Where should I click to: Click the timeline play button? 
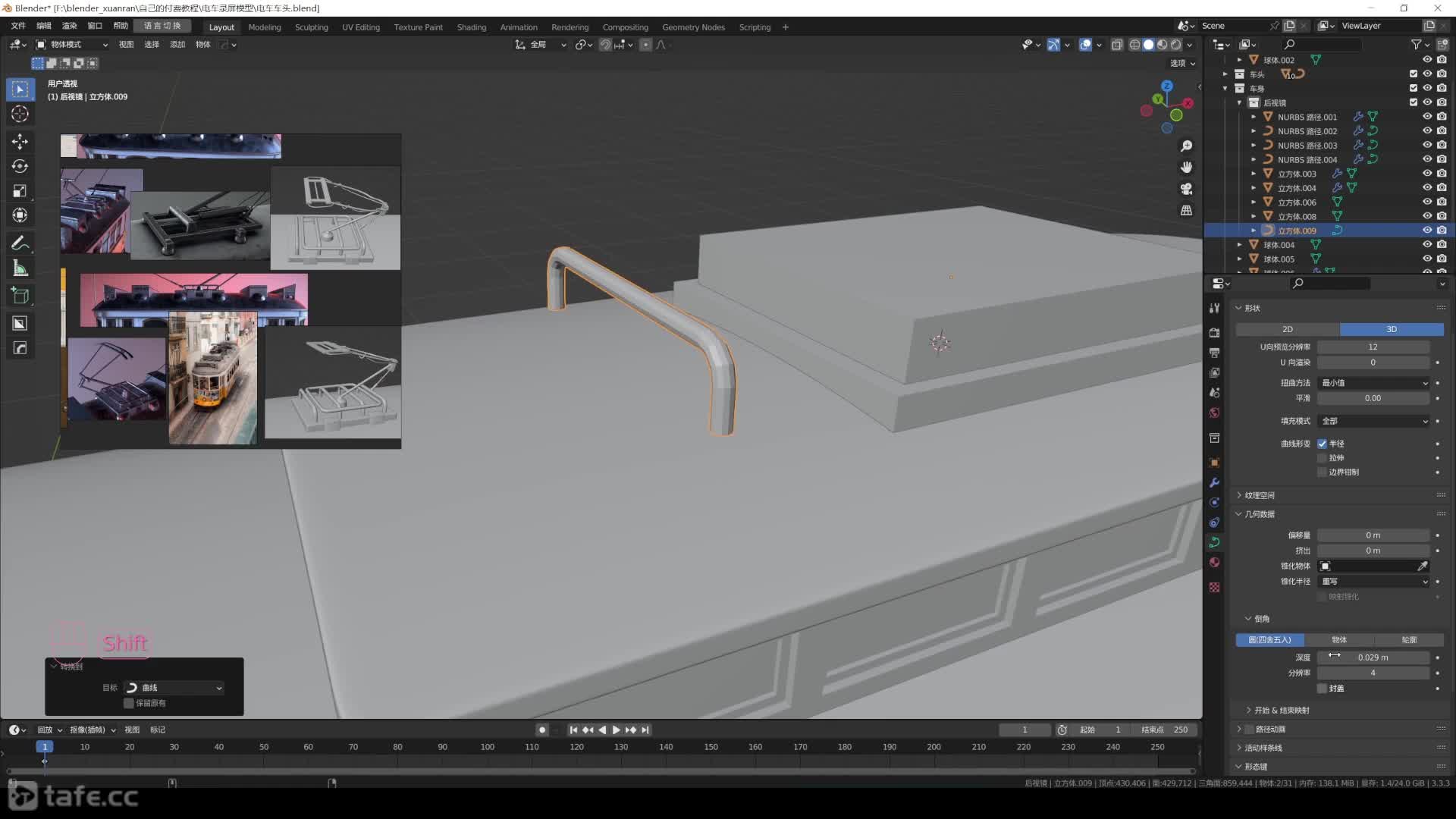[617, 730]
